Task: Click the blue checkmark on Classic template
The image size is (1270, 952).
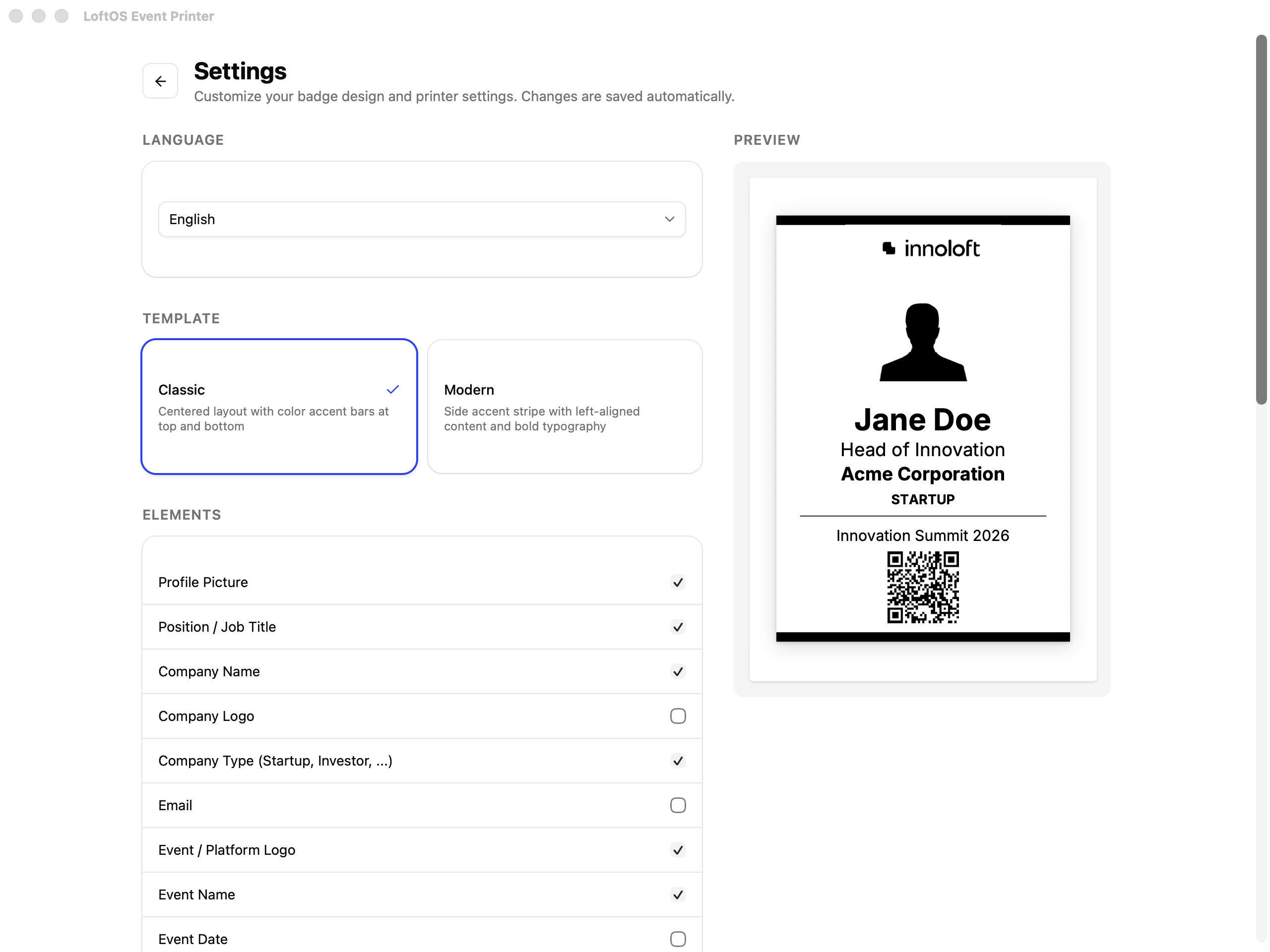Action: tap(393, 390)
